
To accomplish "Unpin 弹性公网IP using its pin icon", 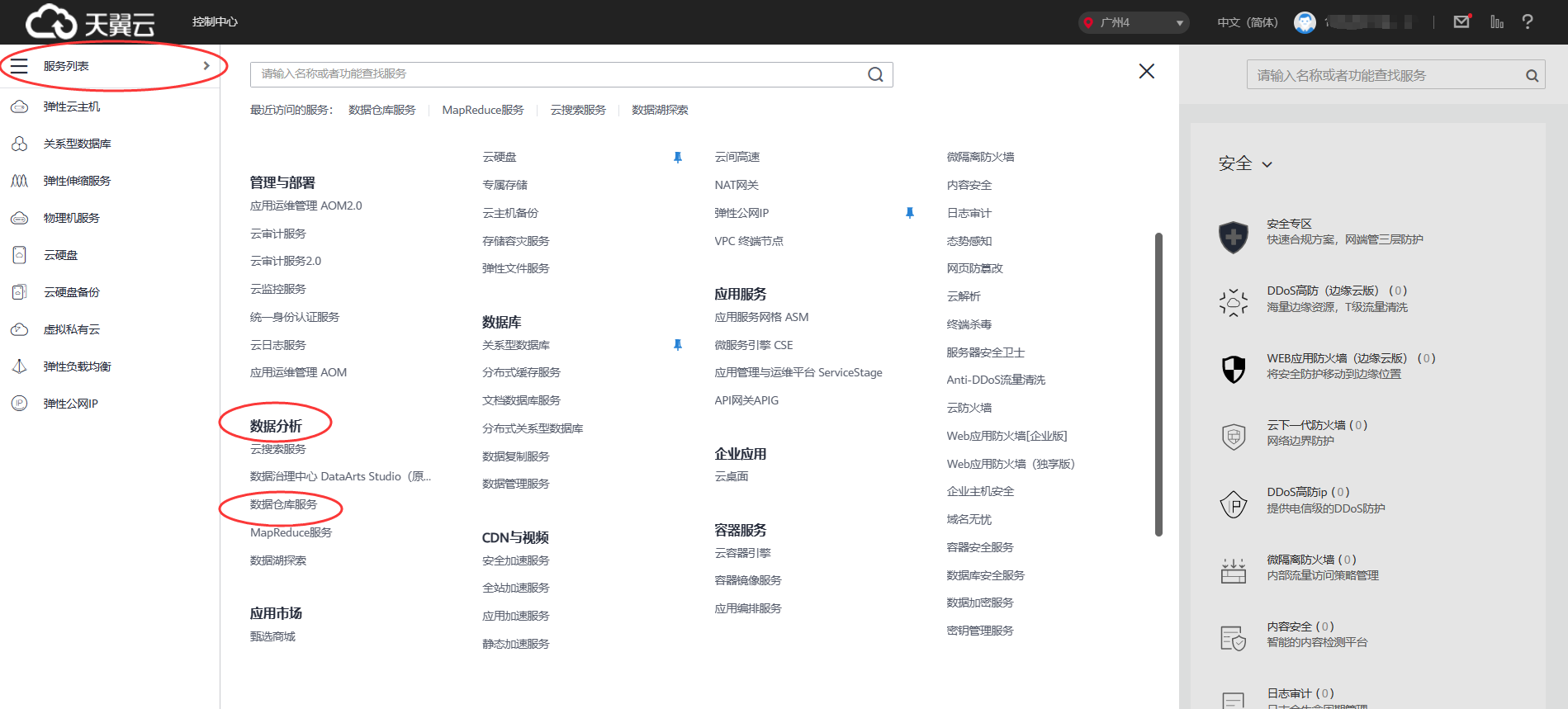I will point(910,213).
